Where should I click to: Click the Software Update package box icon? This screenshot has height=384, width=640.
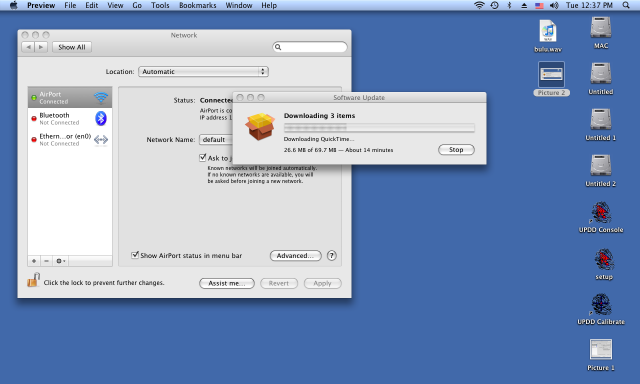coord(260,127)
